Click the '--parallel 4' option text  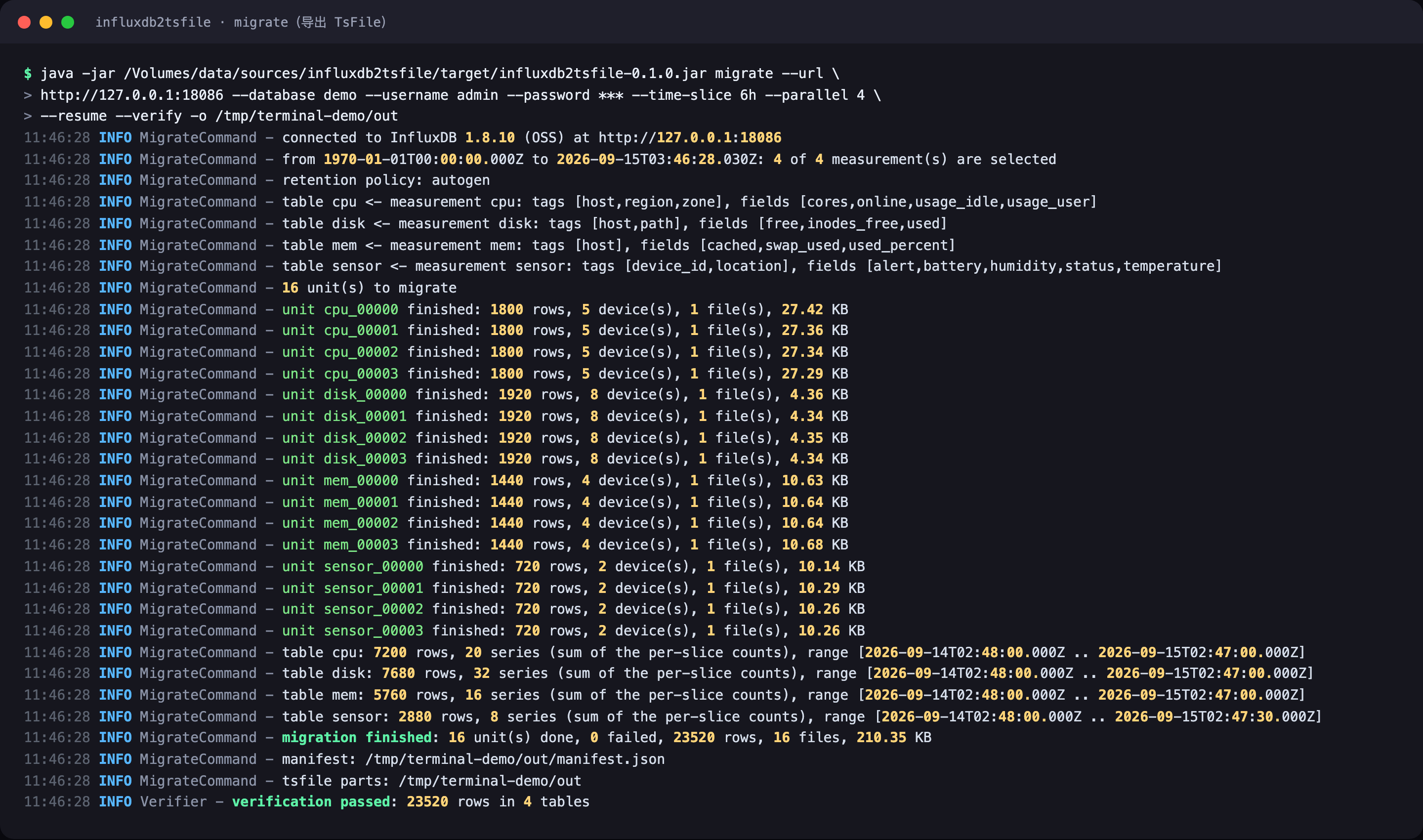[814, 95]
